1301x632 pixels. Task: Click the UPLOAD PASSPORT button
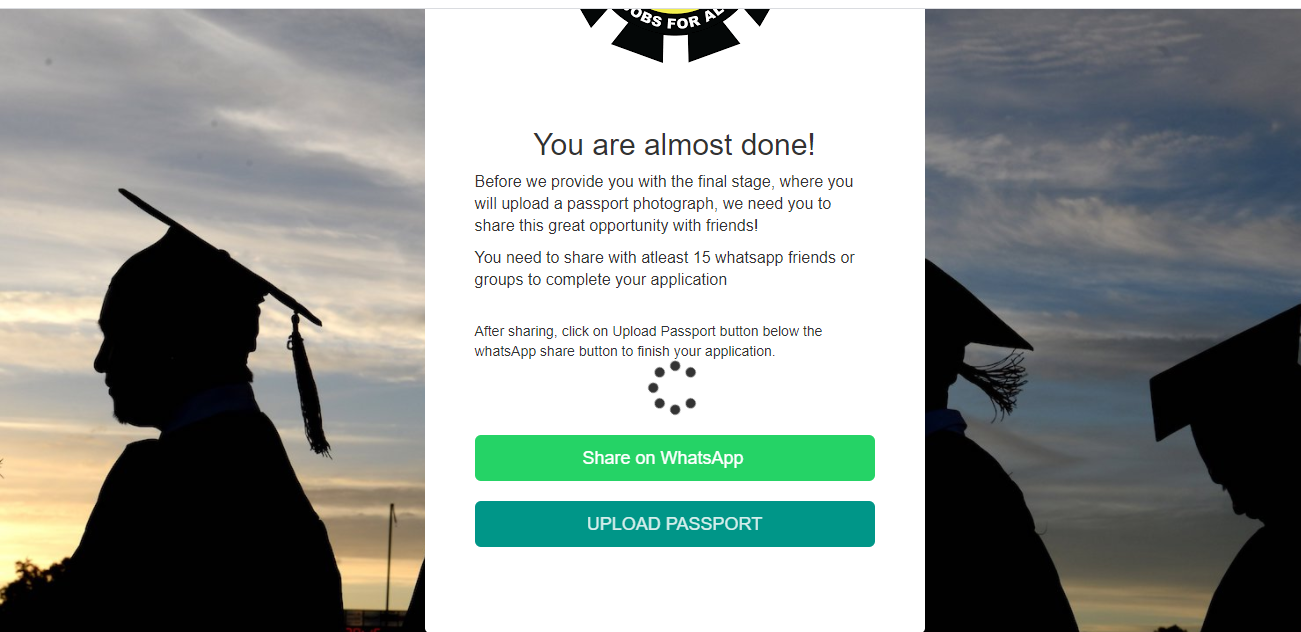674,524
